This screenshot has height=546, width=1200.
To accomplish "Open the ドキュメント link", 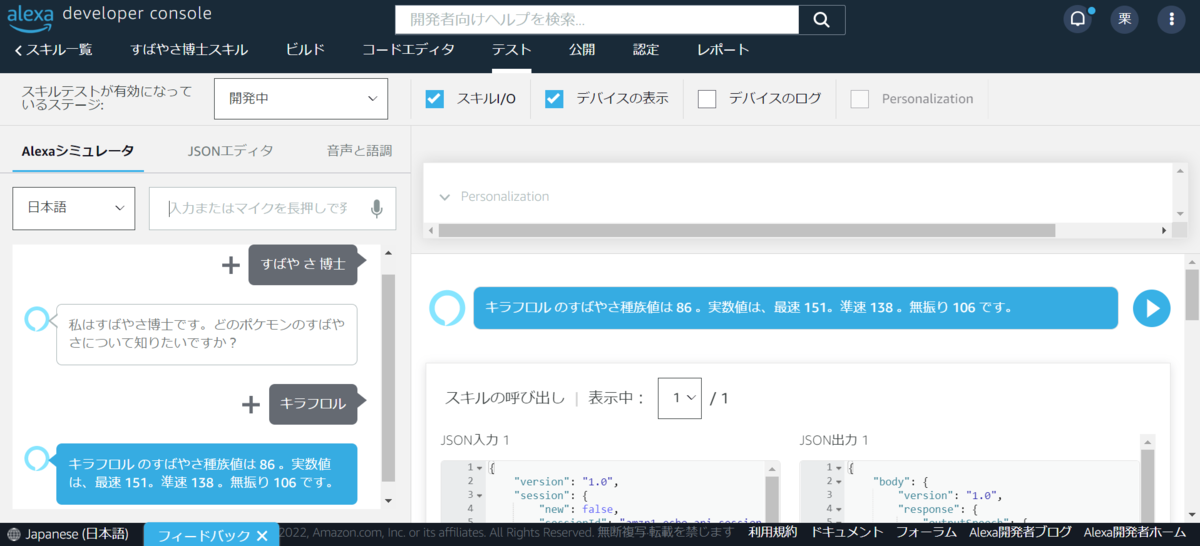I will pos(847,533).
